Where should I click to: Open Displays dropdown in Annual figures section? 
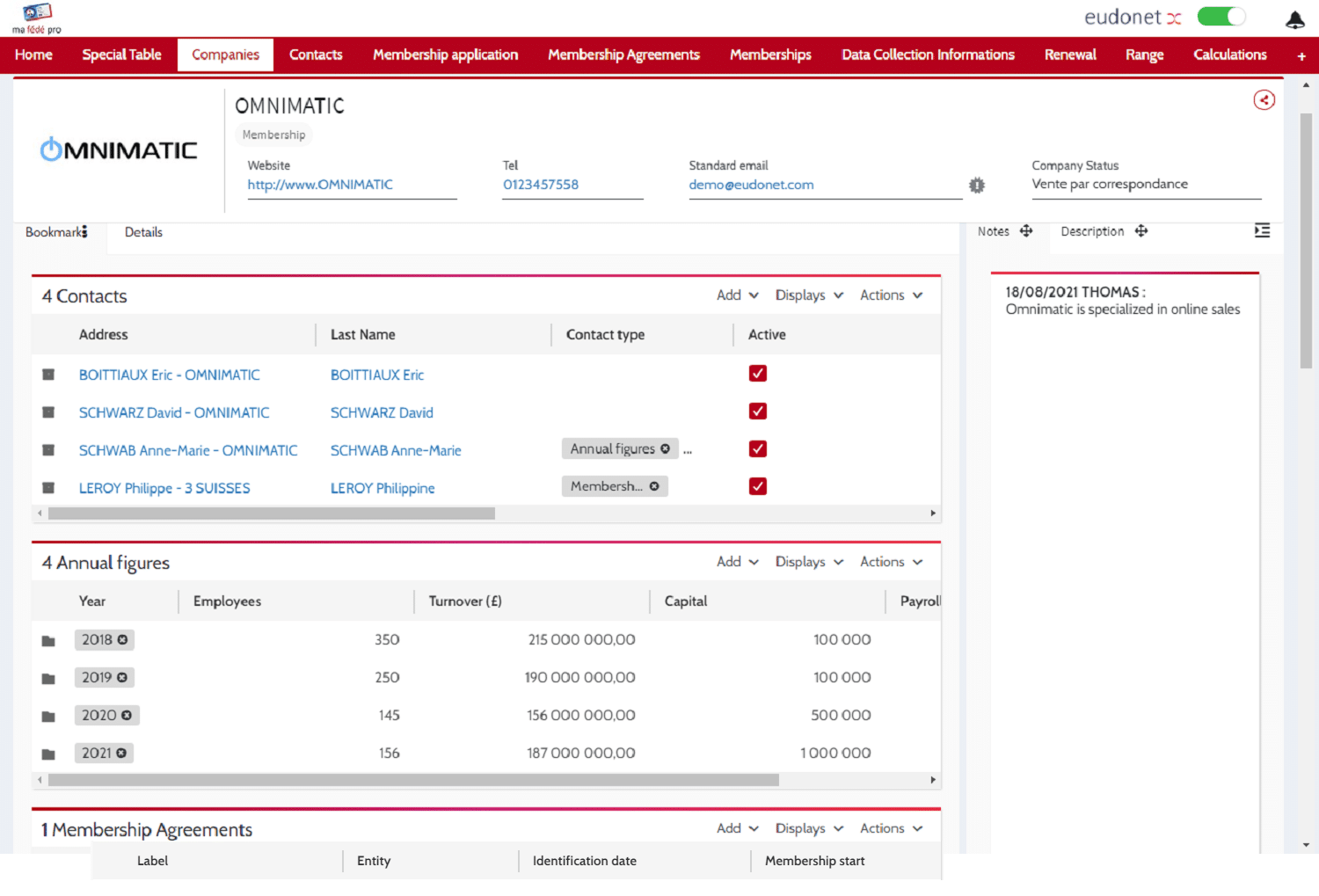pyautogui.click(x=809, y=562)
